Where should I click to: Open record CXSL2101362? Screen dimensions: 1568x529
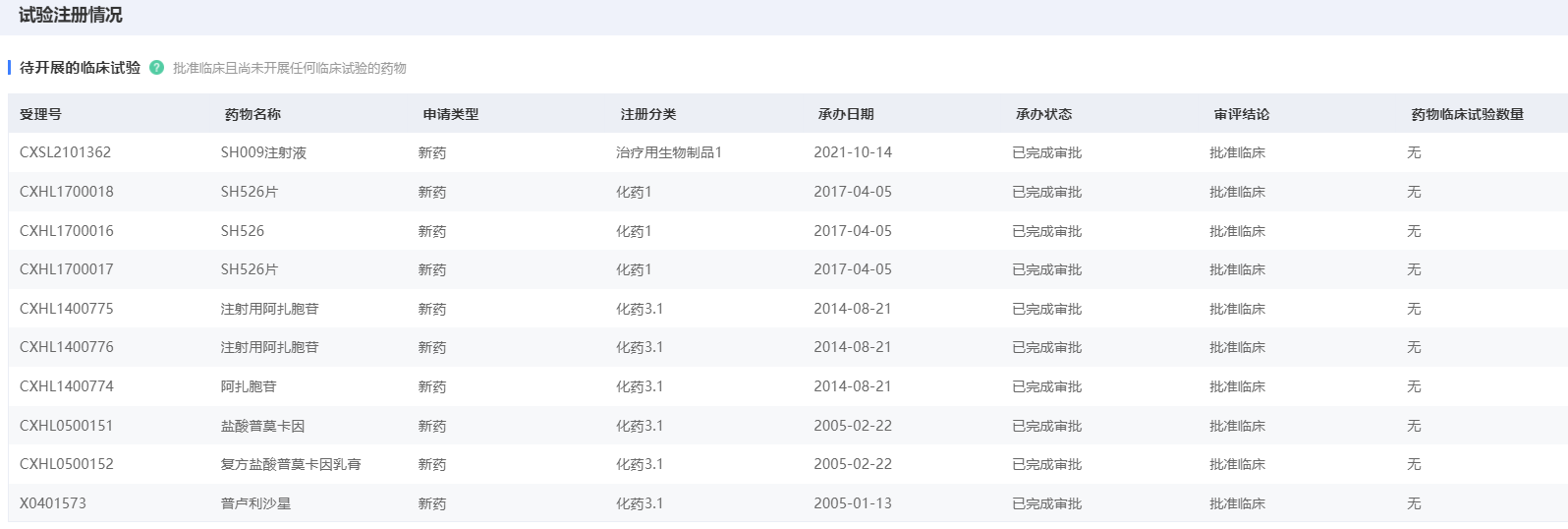pos(65,152)
